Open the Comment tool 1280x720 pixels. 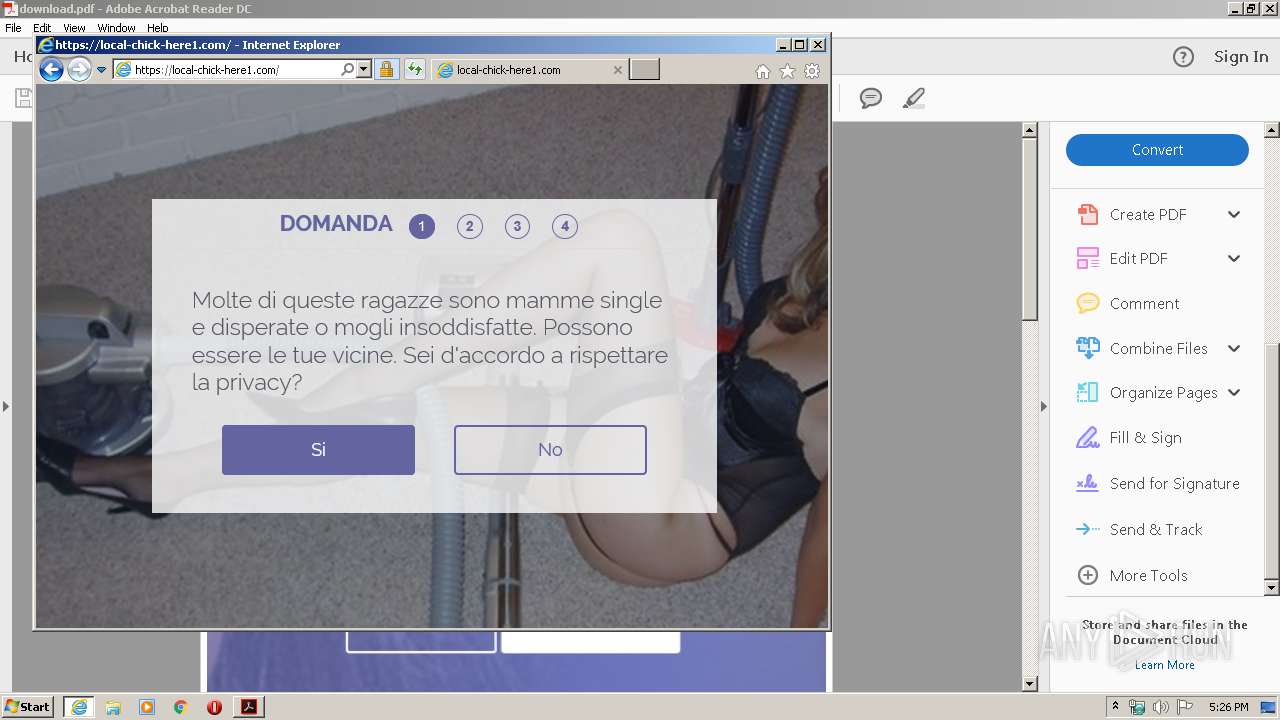click(1144, 304)
